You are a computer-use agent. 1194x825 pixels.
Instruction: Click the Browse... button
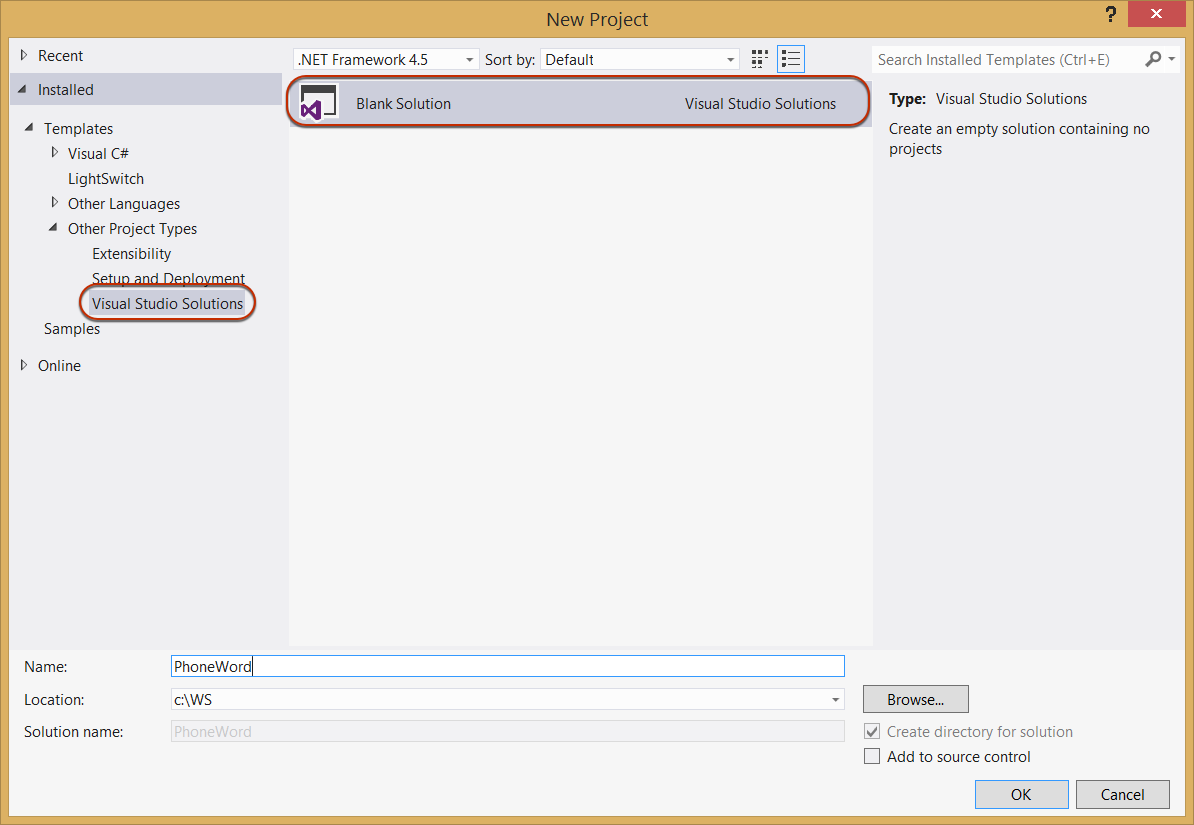pos(915,700)
